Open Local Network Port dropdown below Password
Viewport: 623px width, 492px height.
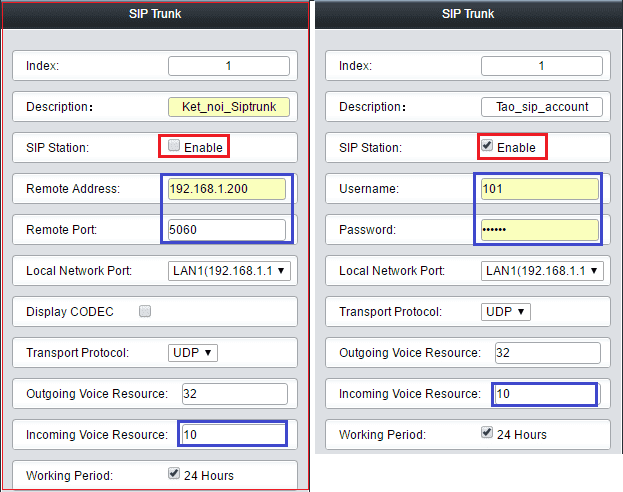543,270
